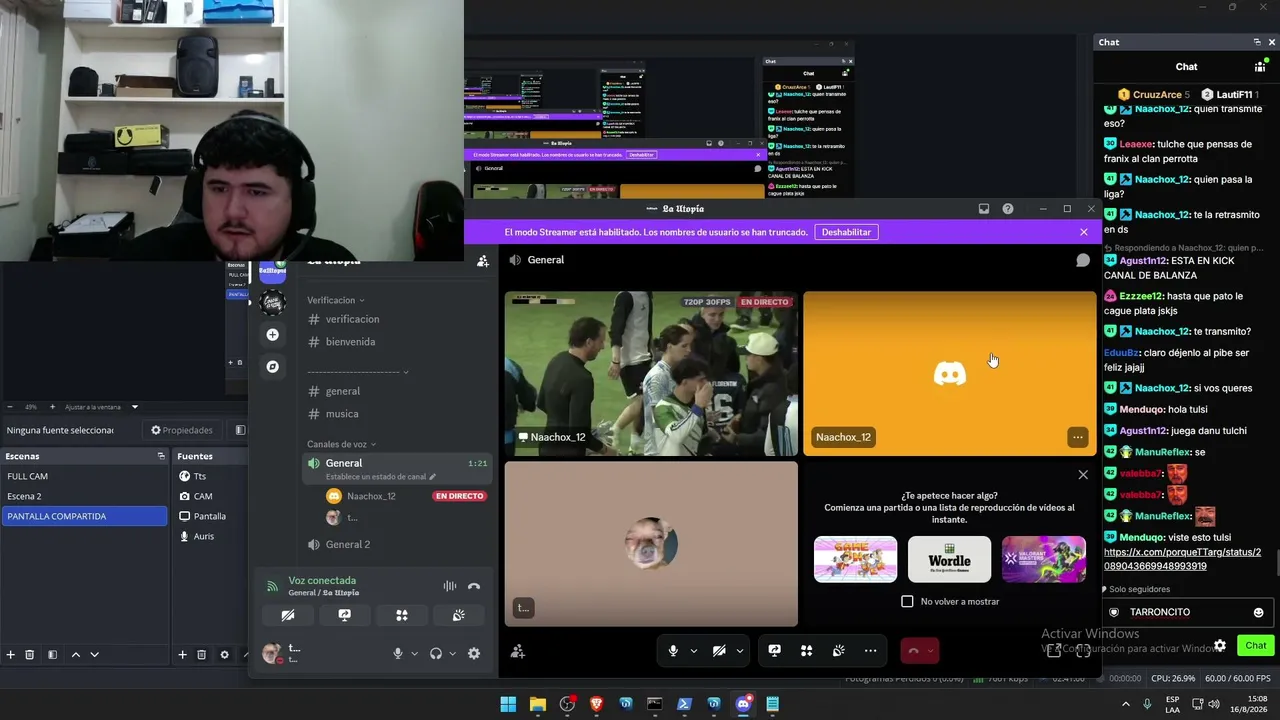Open the Discord inbox icon in title bar

[984, 209]
